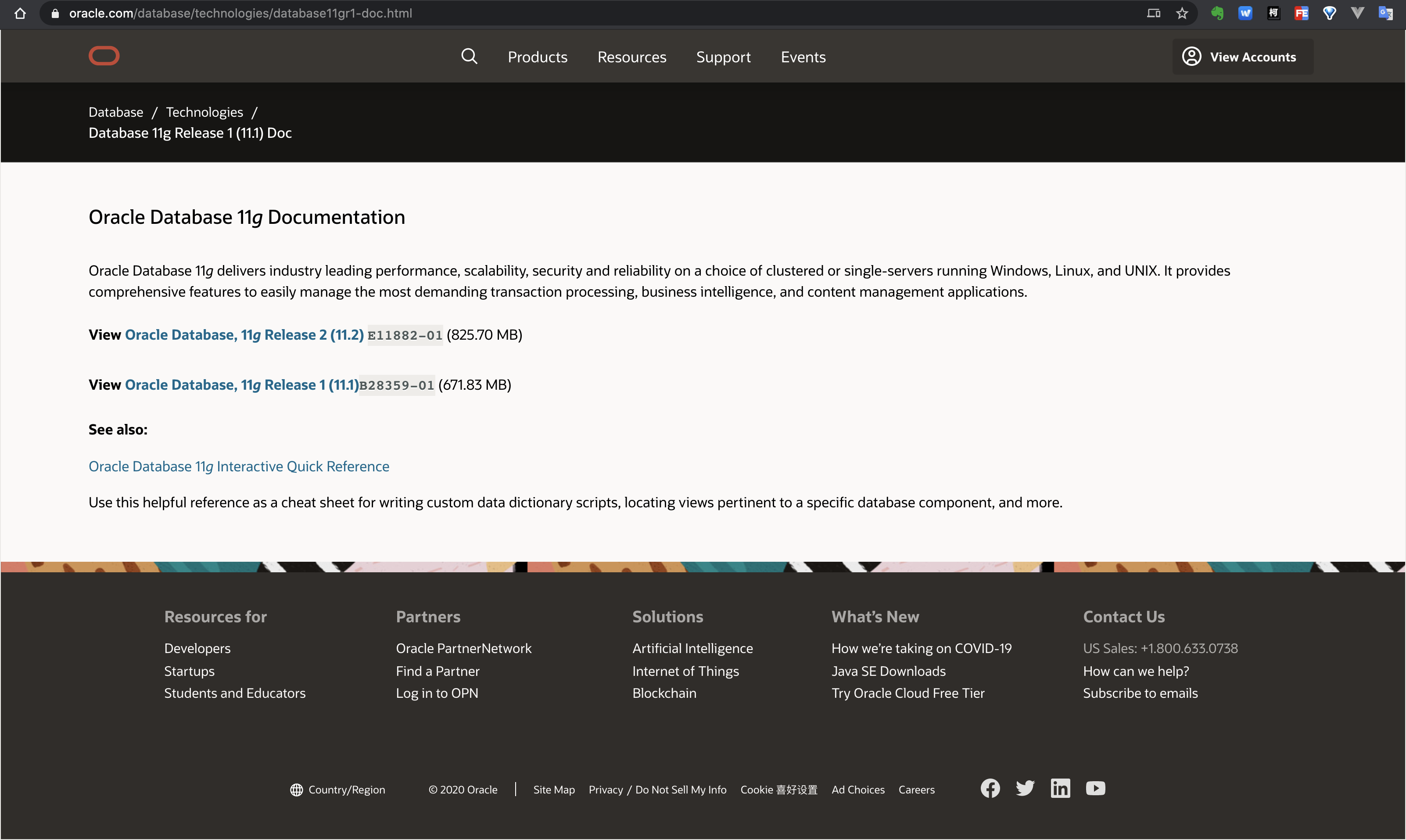The image size is (1406, 840).
Task: Open the YouTube social icon
Action: [x=1095, y=789]
